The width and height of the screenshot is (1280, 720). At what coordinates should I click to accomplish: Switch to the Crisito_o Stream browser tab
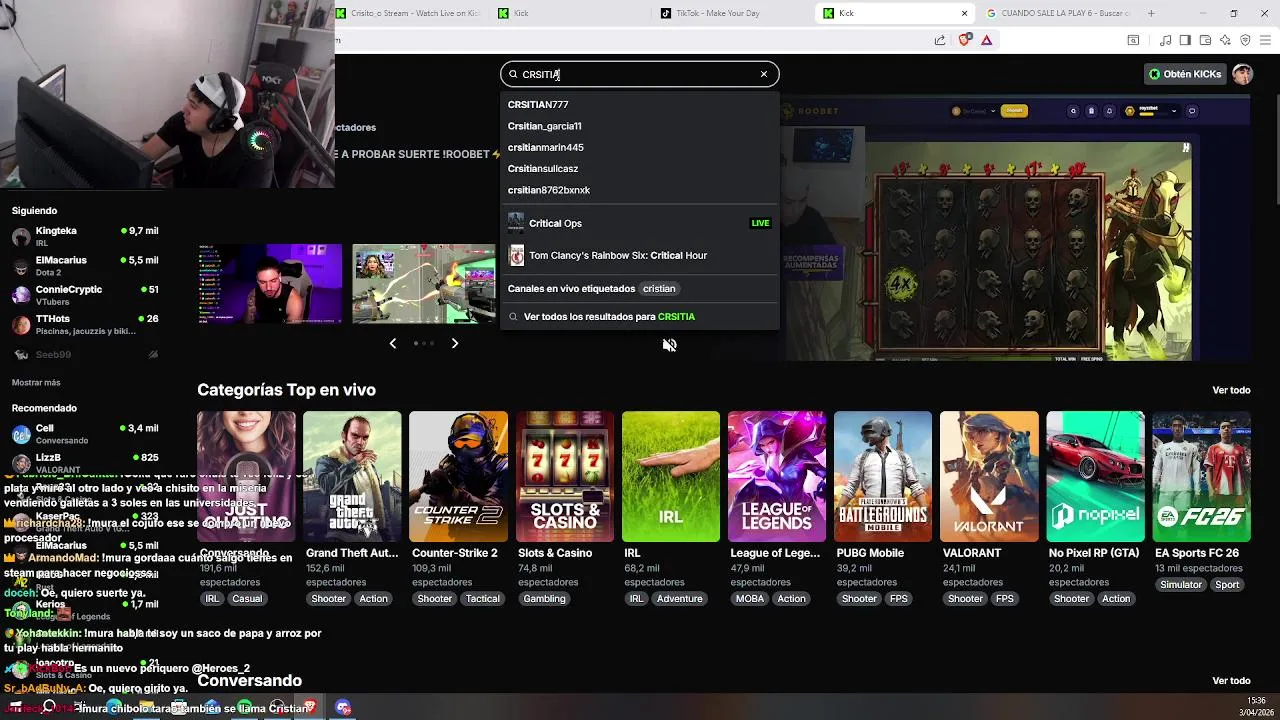(x=408, y=13)
